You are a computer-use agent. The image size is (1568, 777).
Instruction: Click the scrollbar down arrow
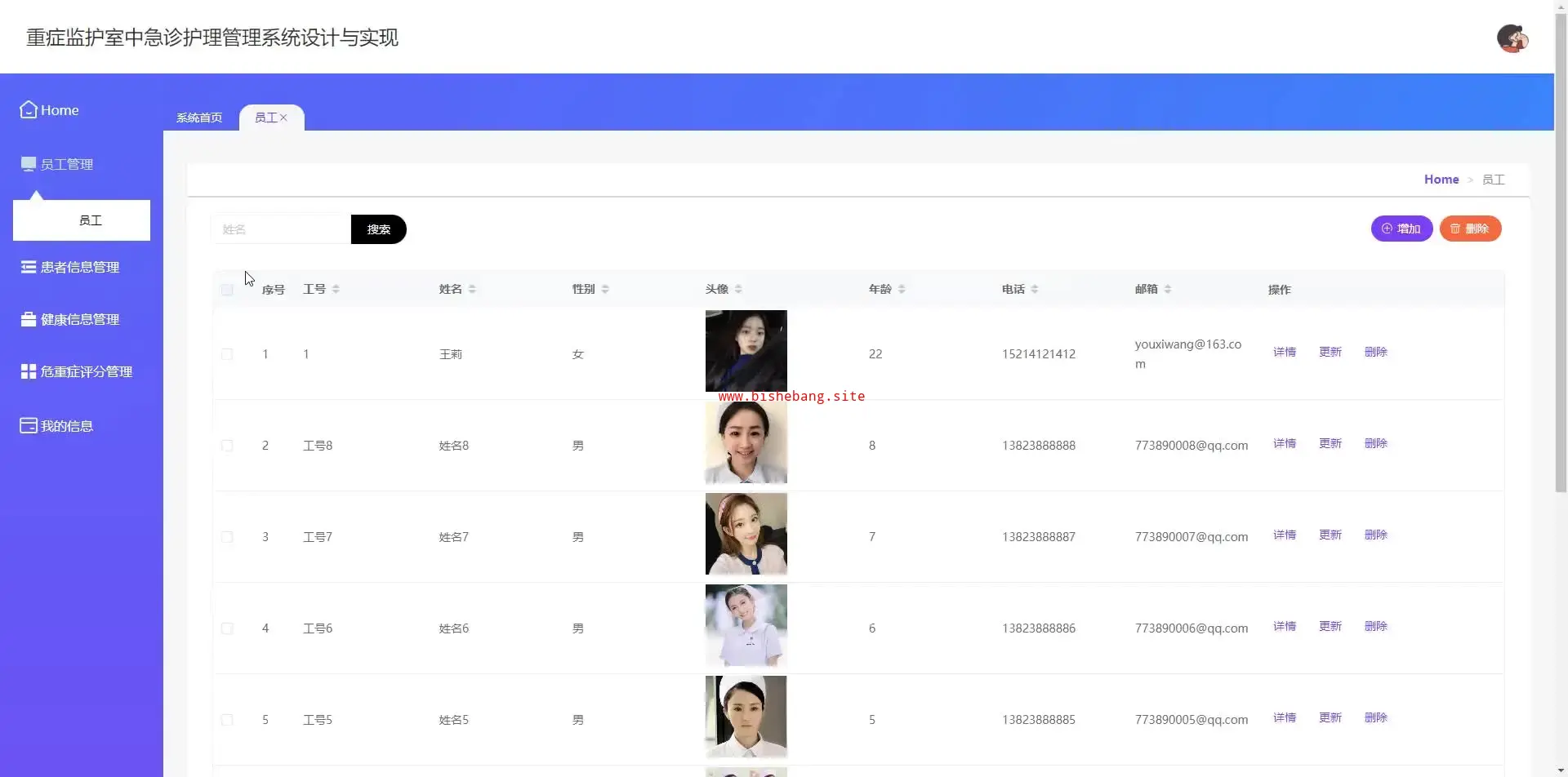1561,770
